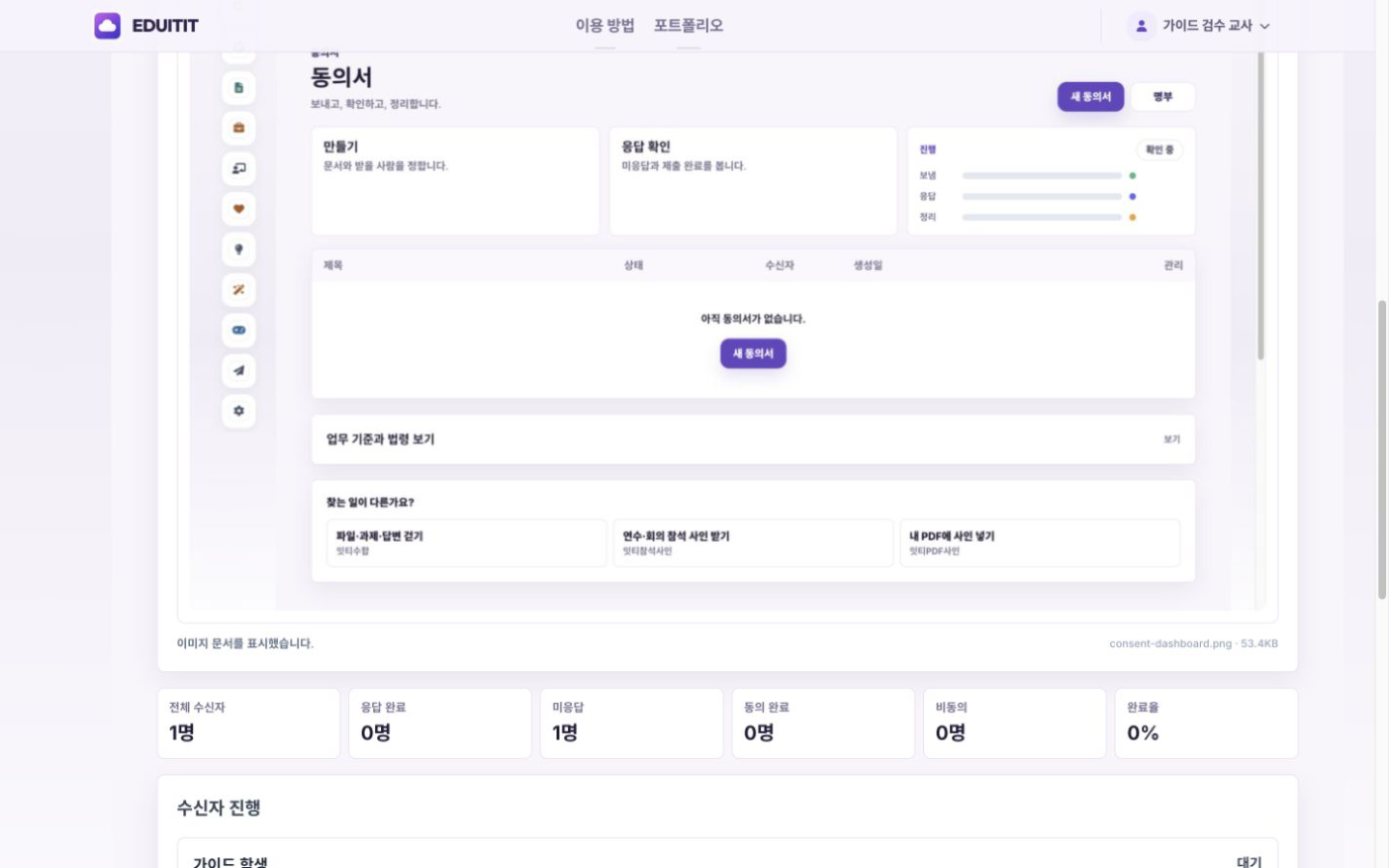Click the 관리 column header

coord(1173,265)
